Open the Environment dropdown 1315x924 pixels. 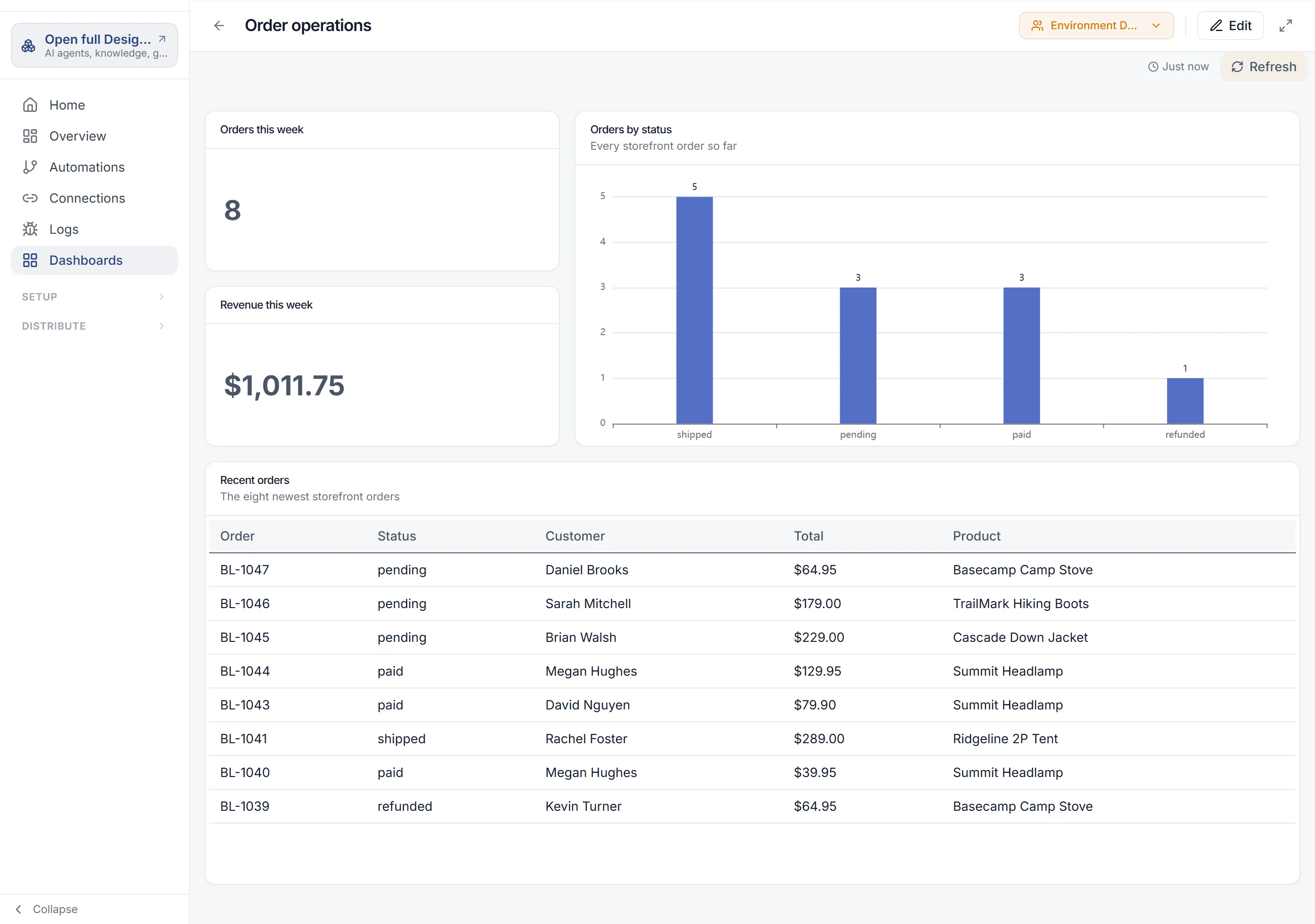(1096, 26)
